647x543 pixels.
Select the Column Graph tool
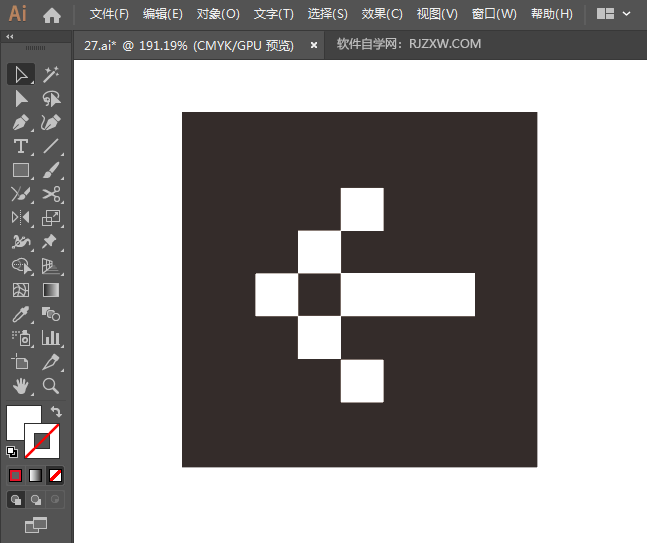click(51, 338)
